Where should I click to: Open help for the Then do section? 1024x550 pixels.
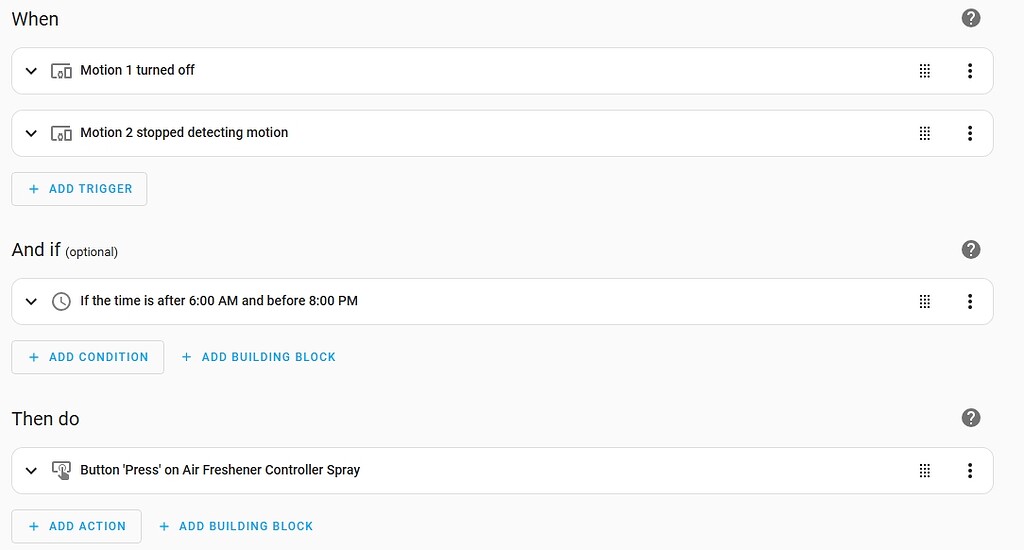click(970, 418)
